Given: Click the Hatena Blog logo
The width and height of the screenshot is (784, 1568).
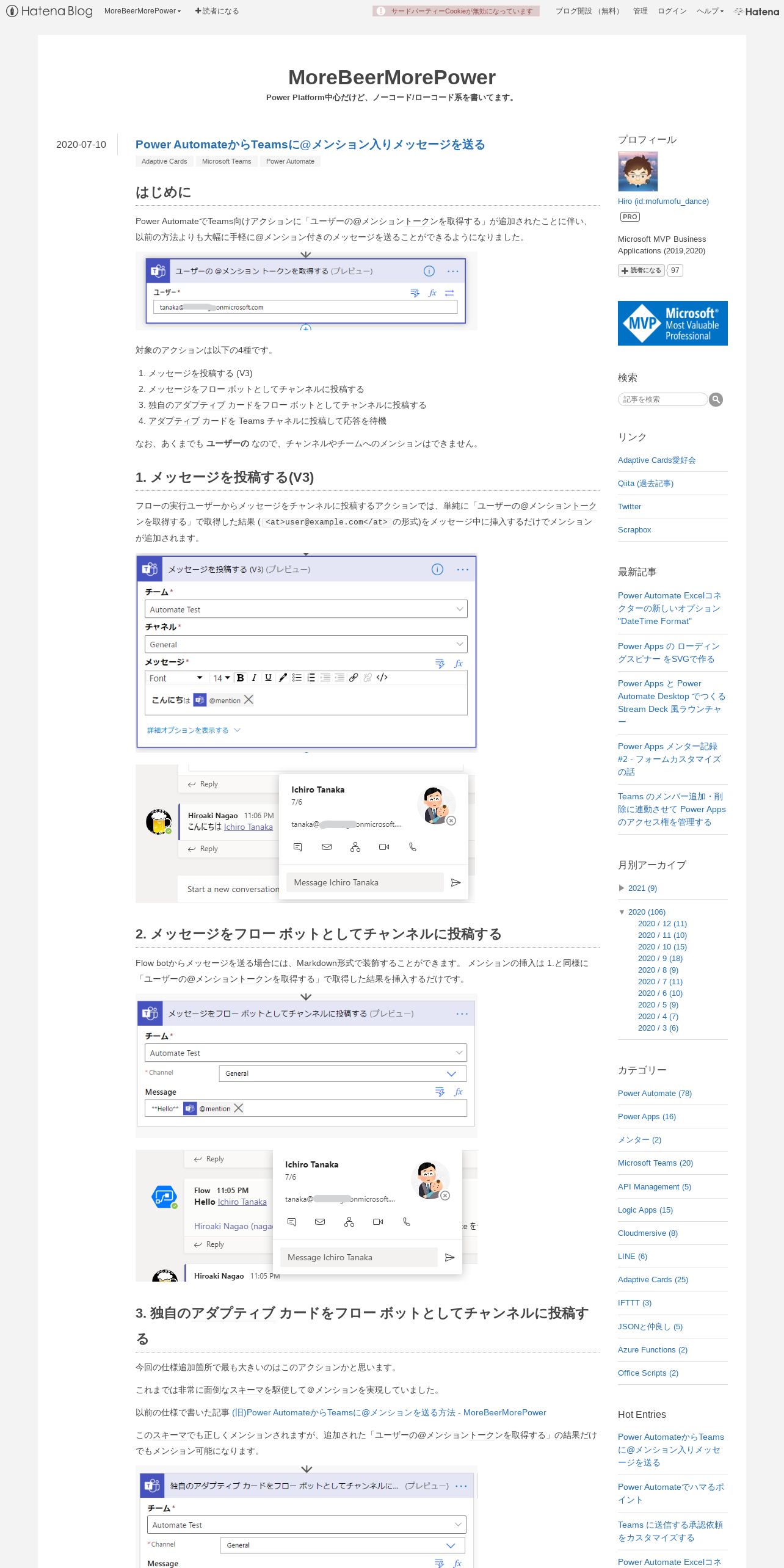Looking at the screenshot, I should [49, 11].
